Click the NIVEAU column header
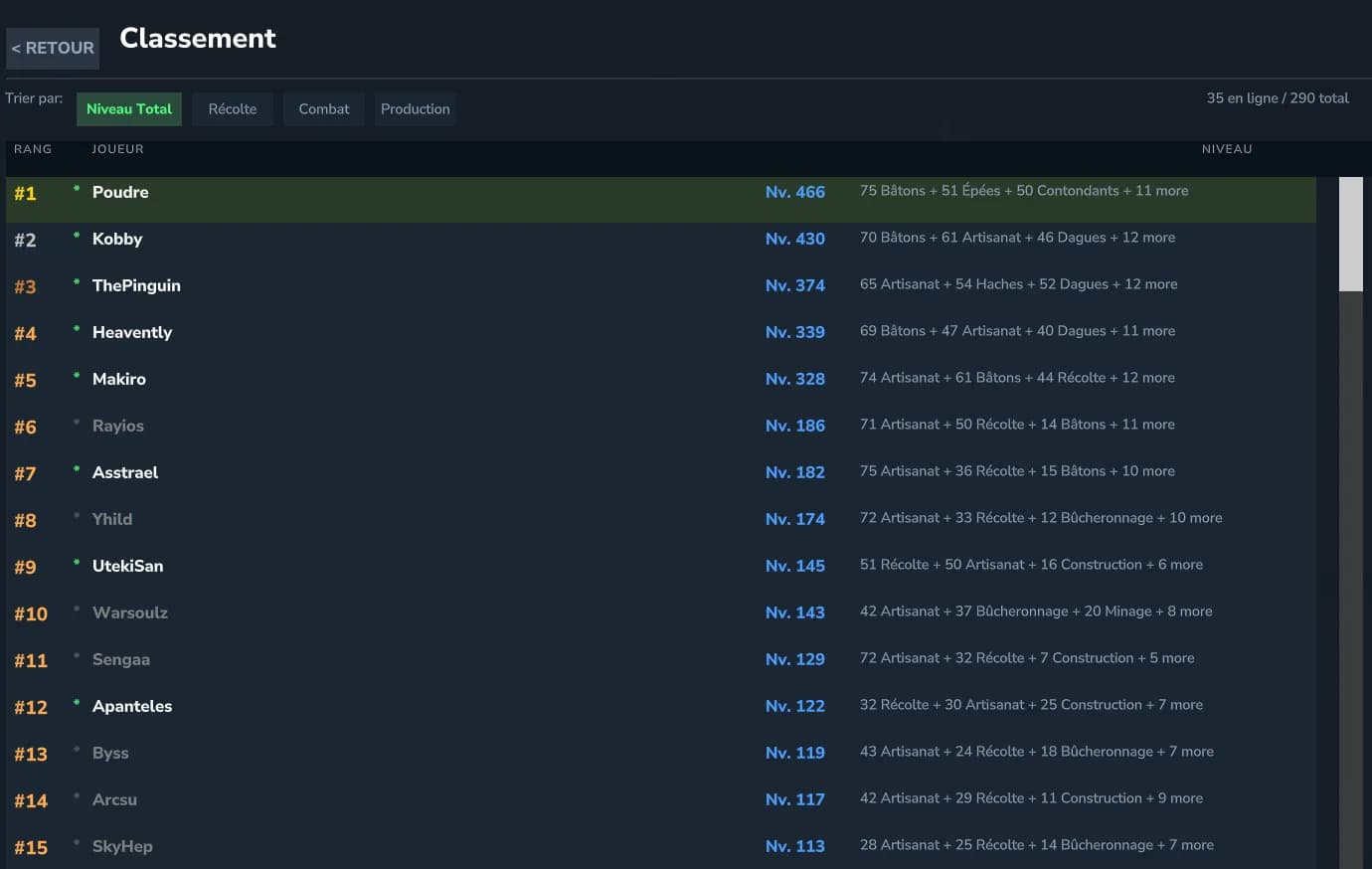Viewport: 1372px width, 869px height. pos(1227,149)
